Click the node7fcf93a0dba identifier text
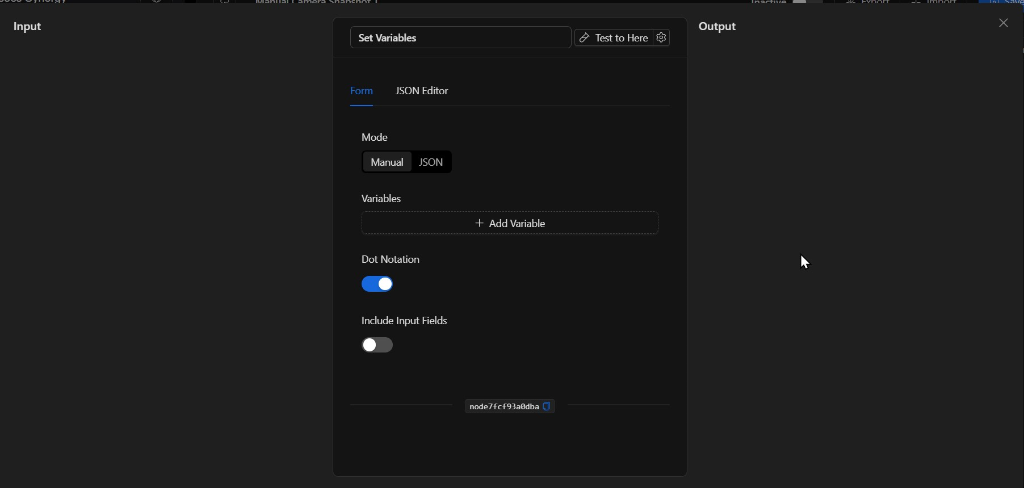The image size is (1024, 488). coord(504,406)
